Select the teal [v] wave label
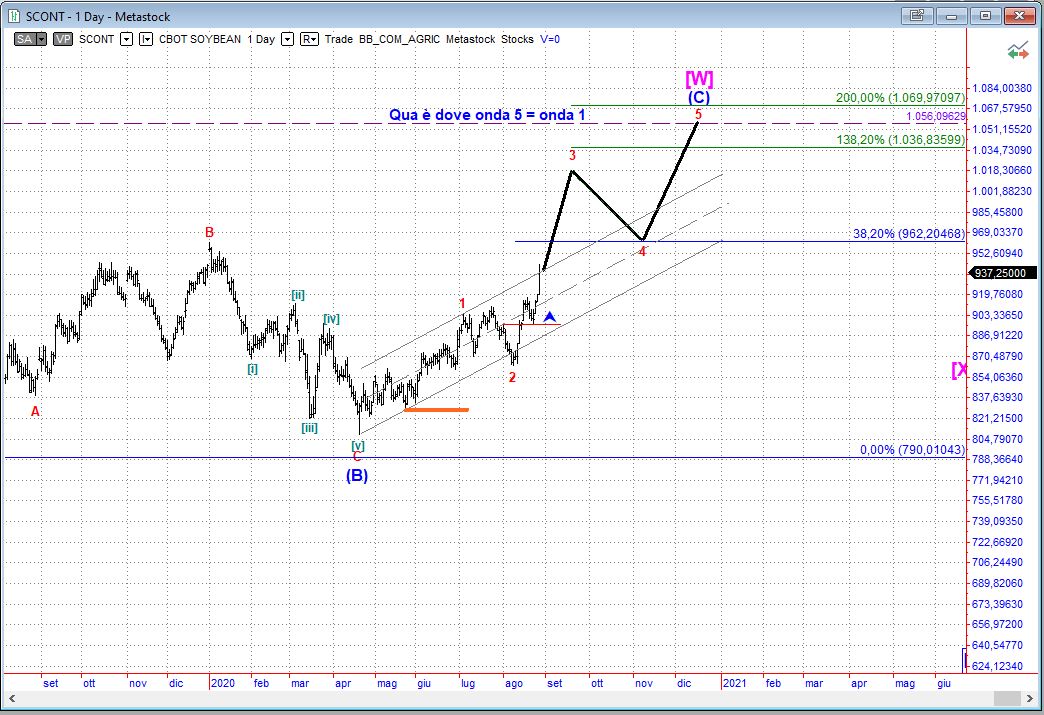Screen dimensions: 1044x715 tap(358, 446)
